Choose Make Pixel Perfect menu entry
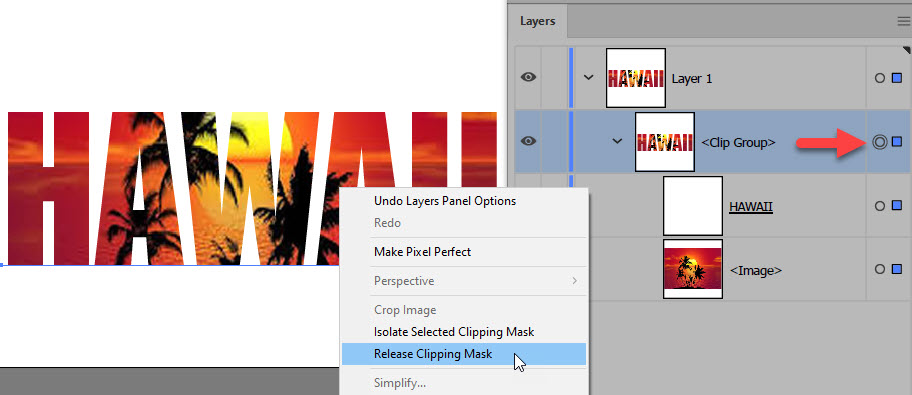Image resolution: width=912 pixels, height=395 pixels. [x=422, y=252]
